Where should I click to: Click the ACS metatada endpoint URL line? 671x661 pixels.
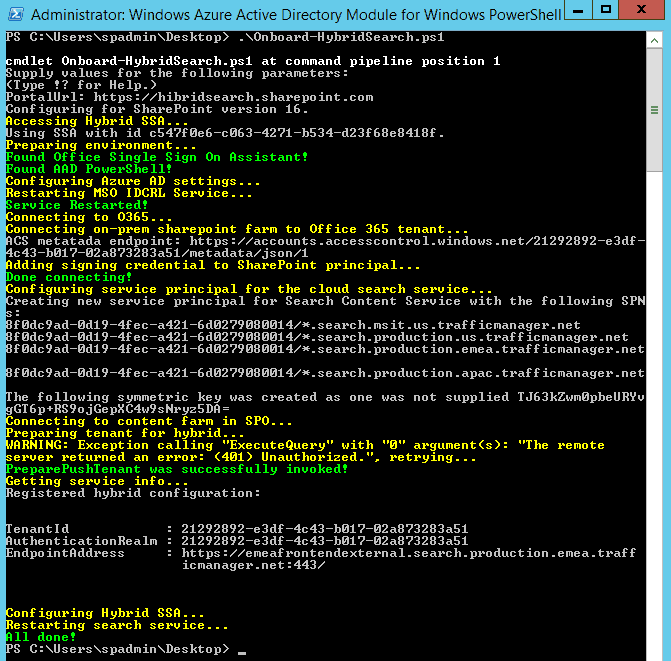tap(325, 247)
